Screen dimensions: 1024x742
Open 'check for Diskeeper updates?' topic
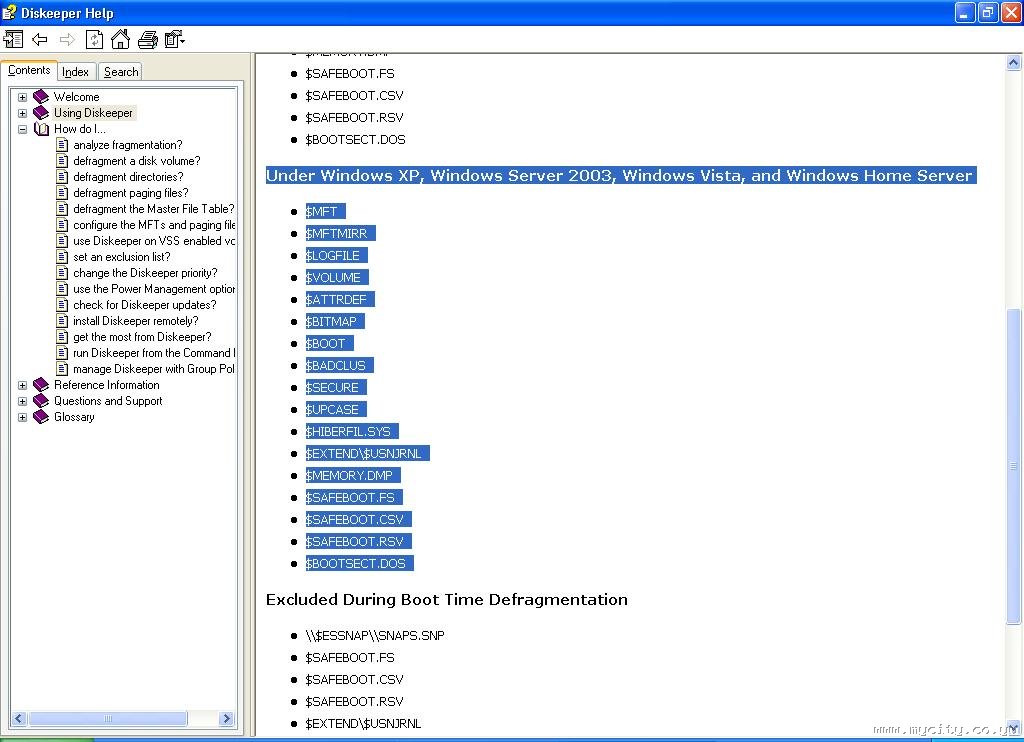144,305
